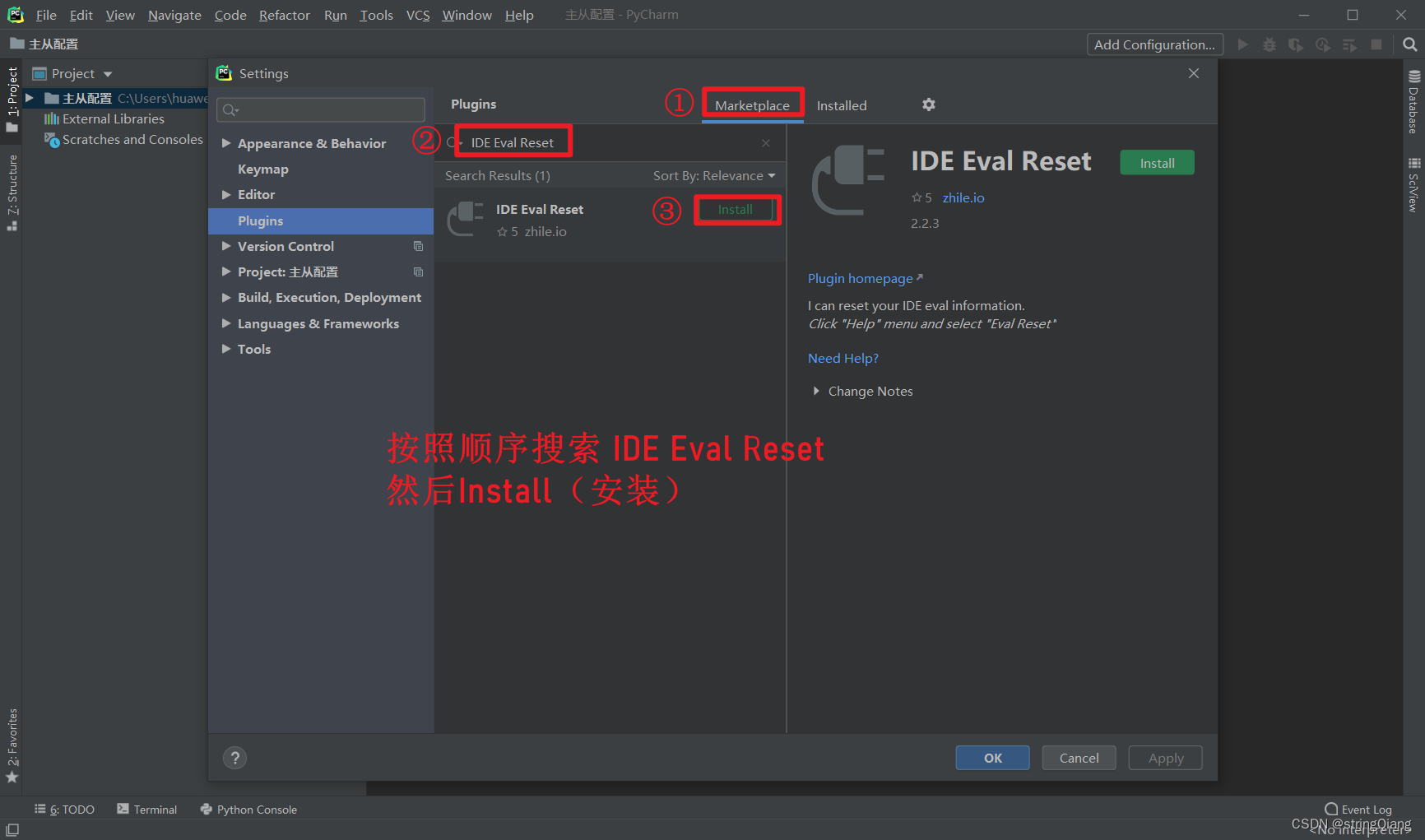Click the Run with Coverage icon

[1296, 44]
